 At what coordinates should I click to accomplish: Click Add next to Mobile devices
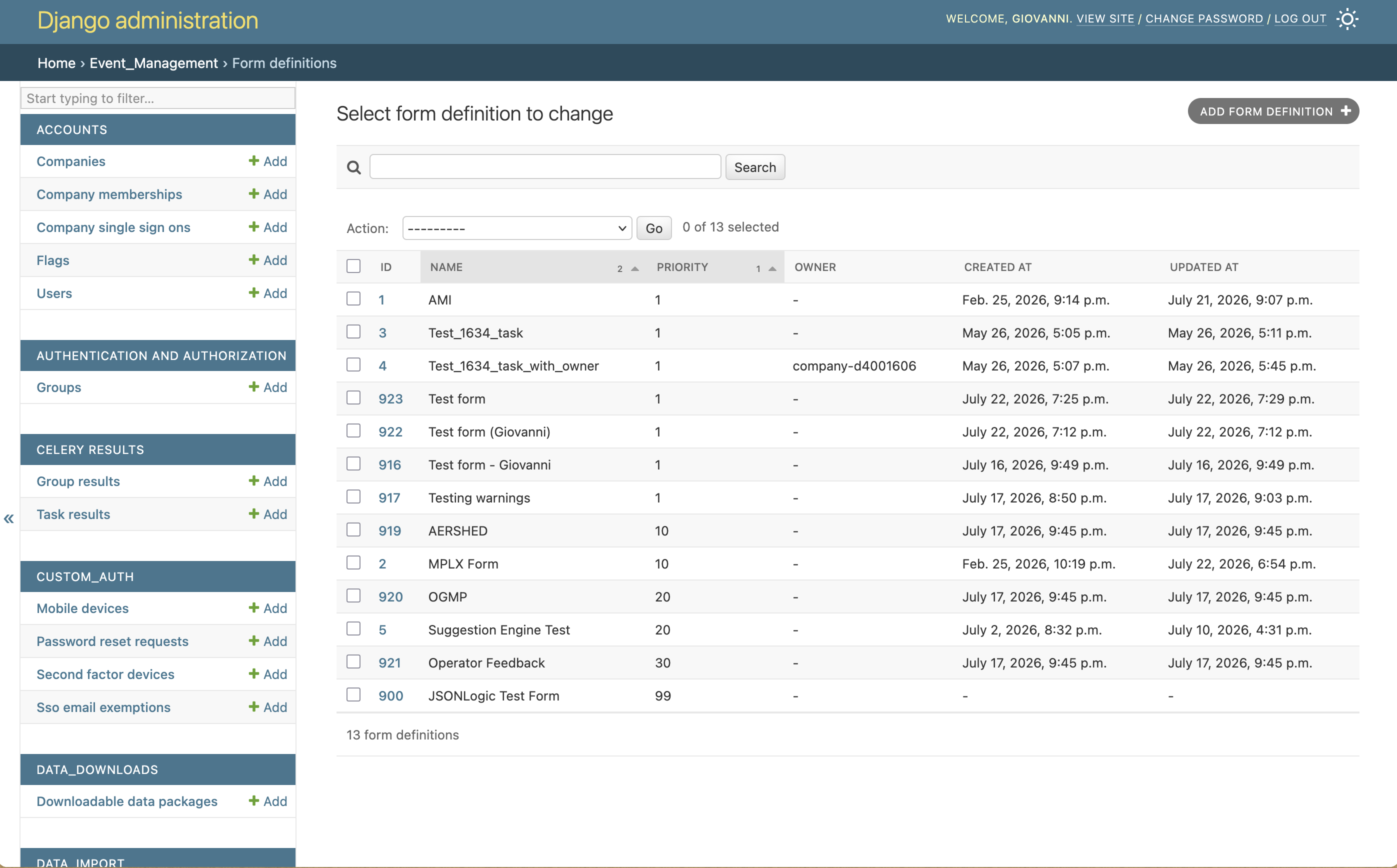point(267,608)
